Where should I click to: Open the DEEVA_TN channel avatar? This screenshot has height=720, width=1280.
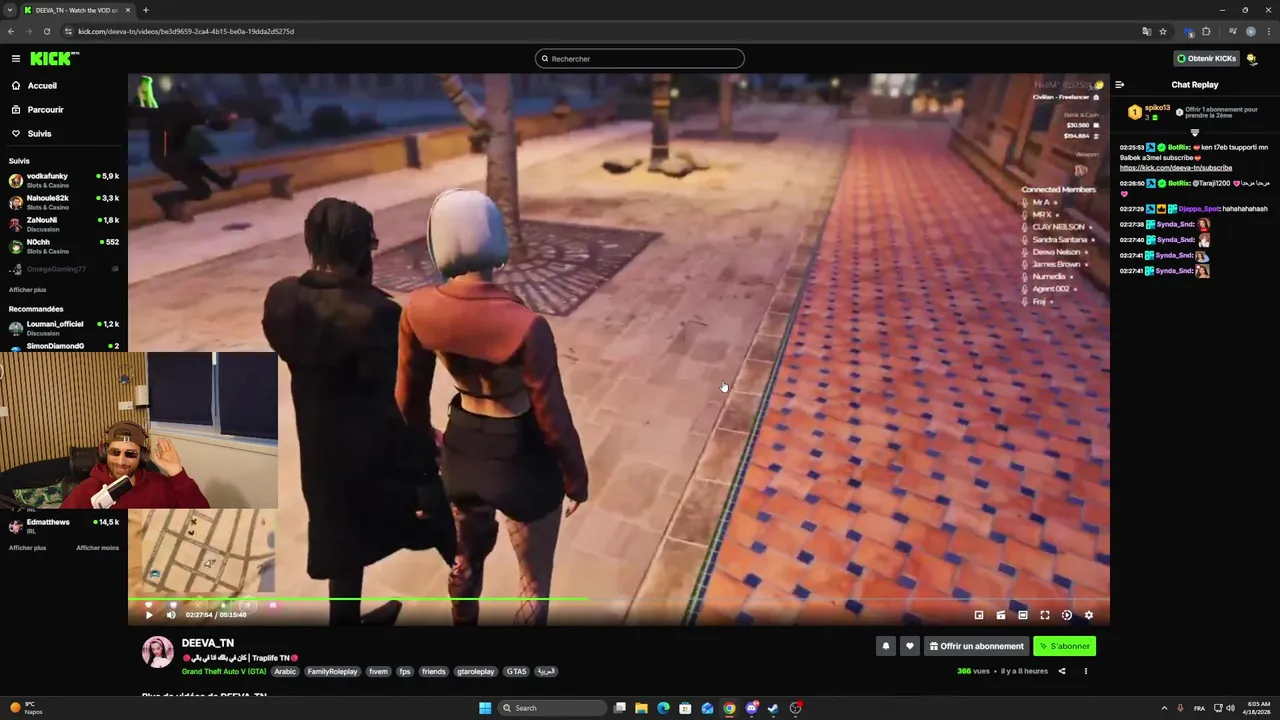(x=157, y=652)
